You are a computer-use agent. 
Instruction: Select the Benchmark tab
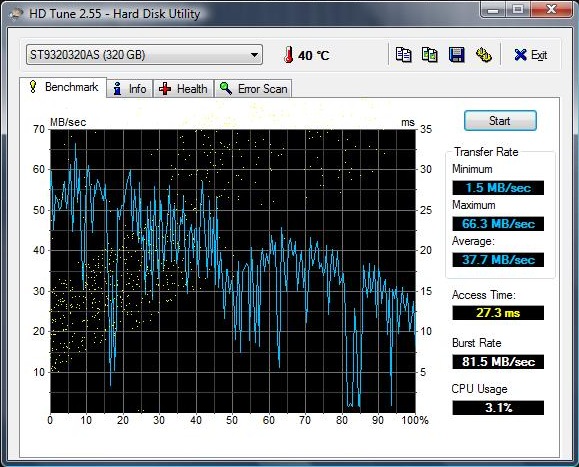coord(63,87)
